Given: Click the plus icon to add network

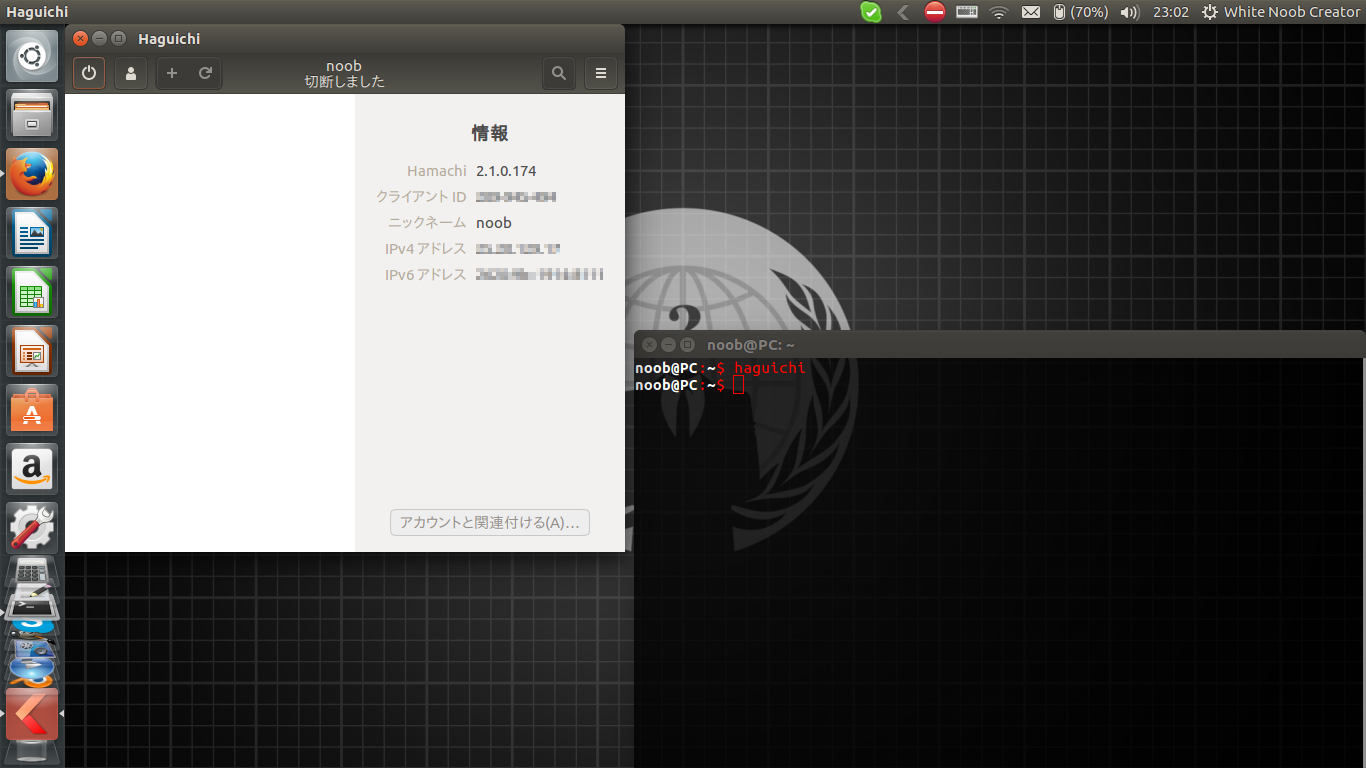Looking at the screenshot, I should 172,73.
